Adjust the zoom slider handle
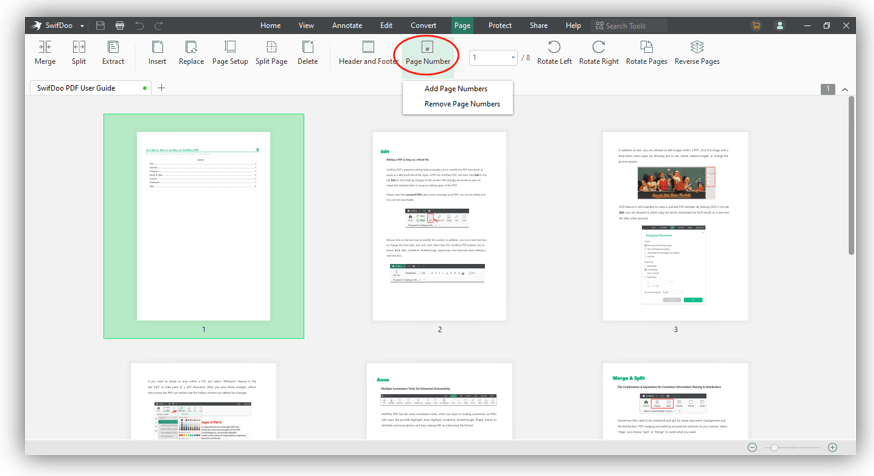Screen dimensions: 874x476 (x=774, y=448)
